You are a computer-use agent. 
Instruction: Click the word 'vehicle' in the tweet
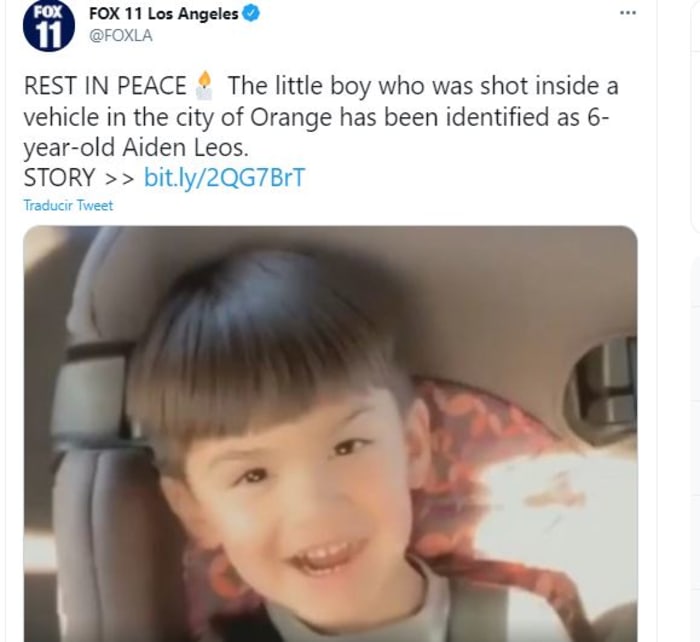[62, 117]
